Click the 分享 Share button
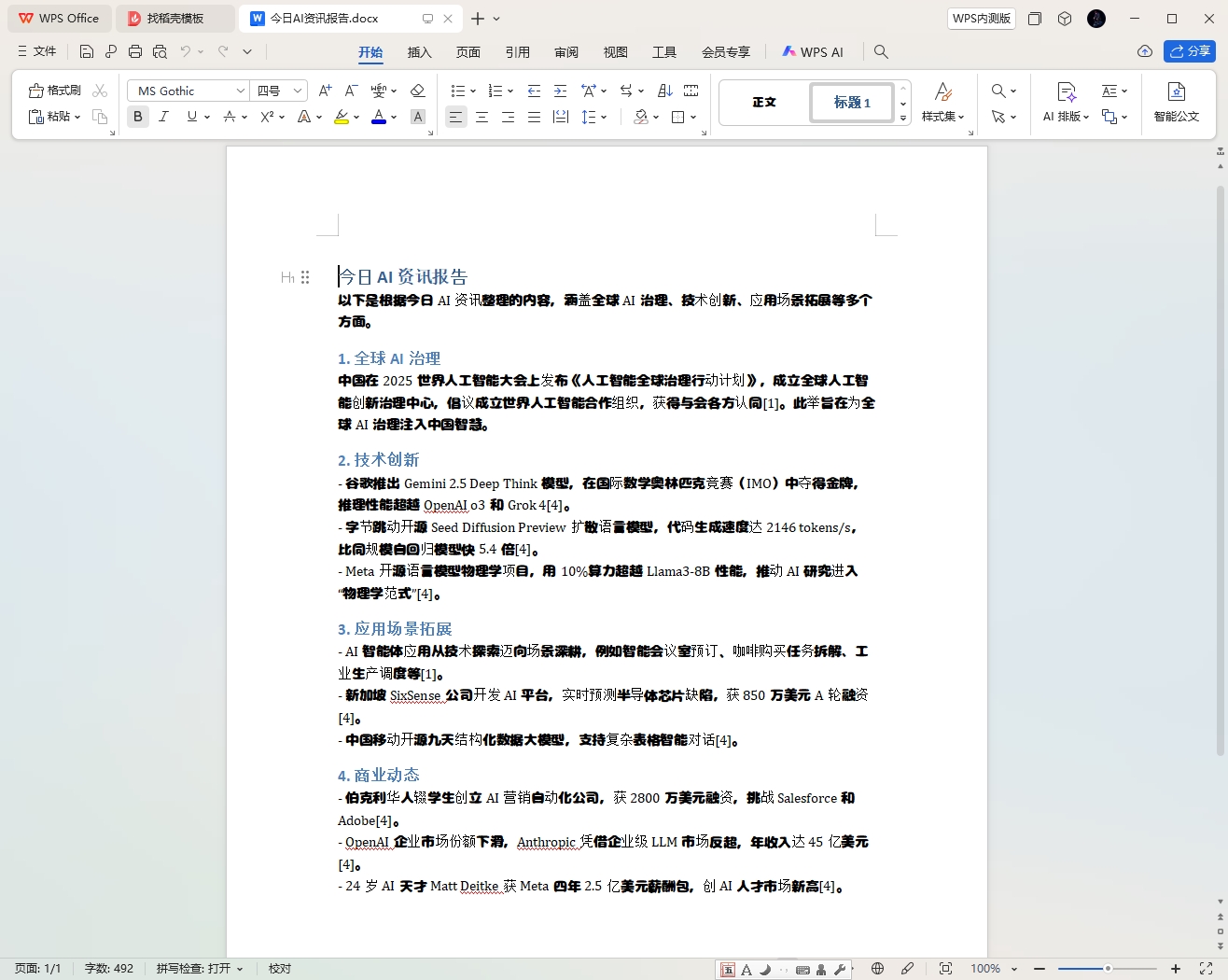Viewport: 1228px width, 980px height. (x=1190, y=51)
